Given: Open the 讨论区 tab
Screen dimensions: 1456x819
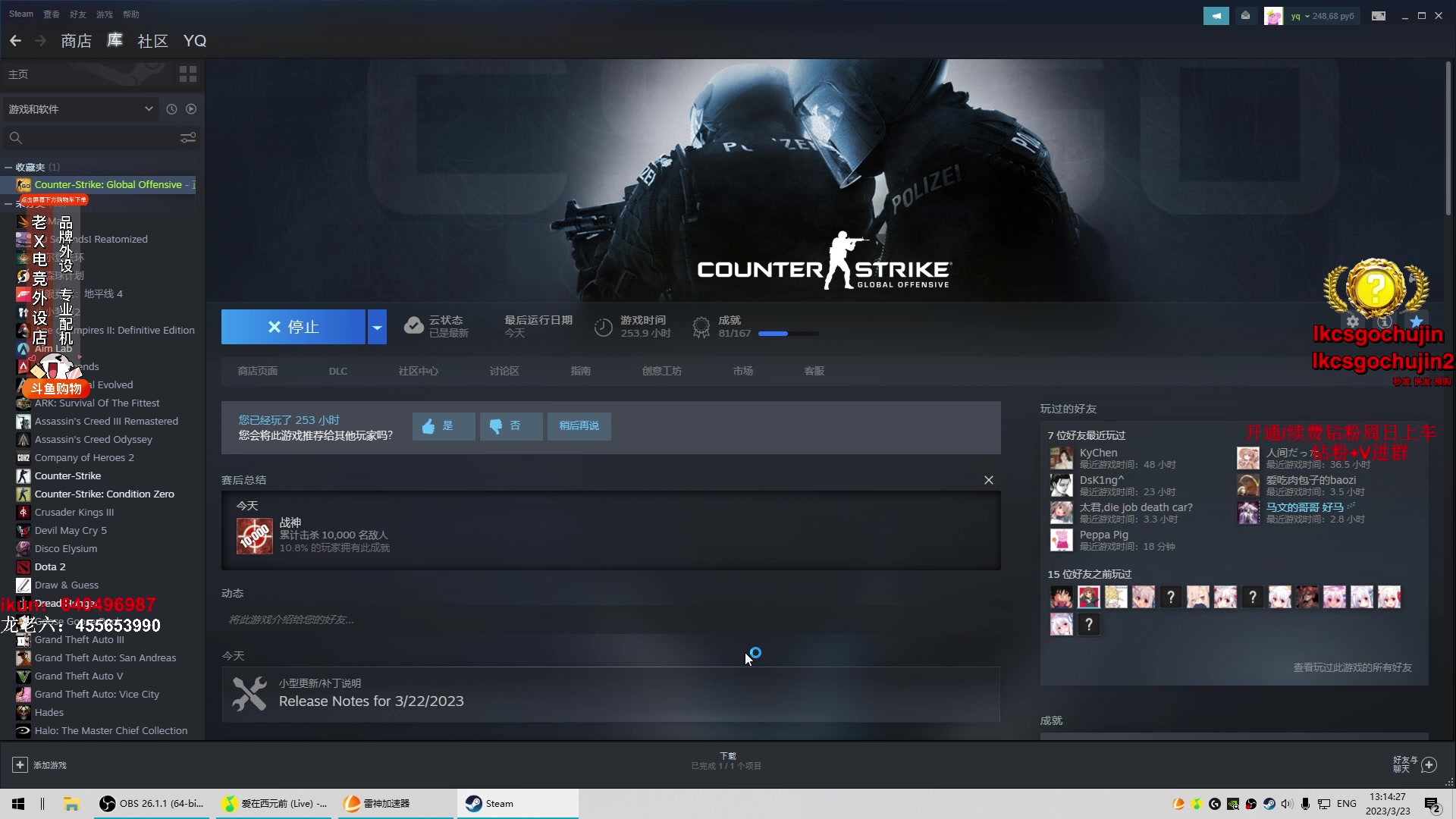Looking at the screenshot, I should point(504,371).
